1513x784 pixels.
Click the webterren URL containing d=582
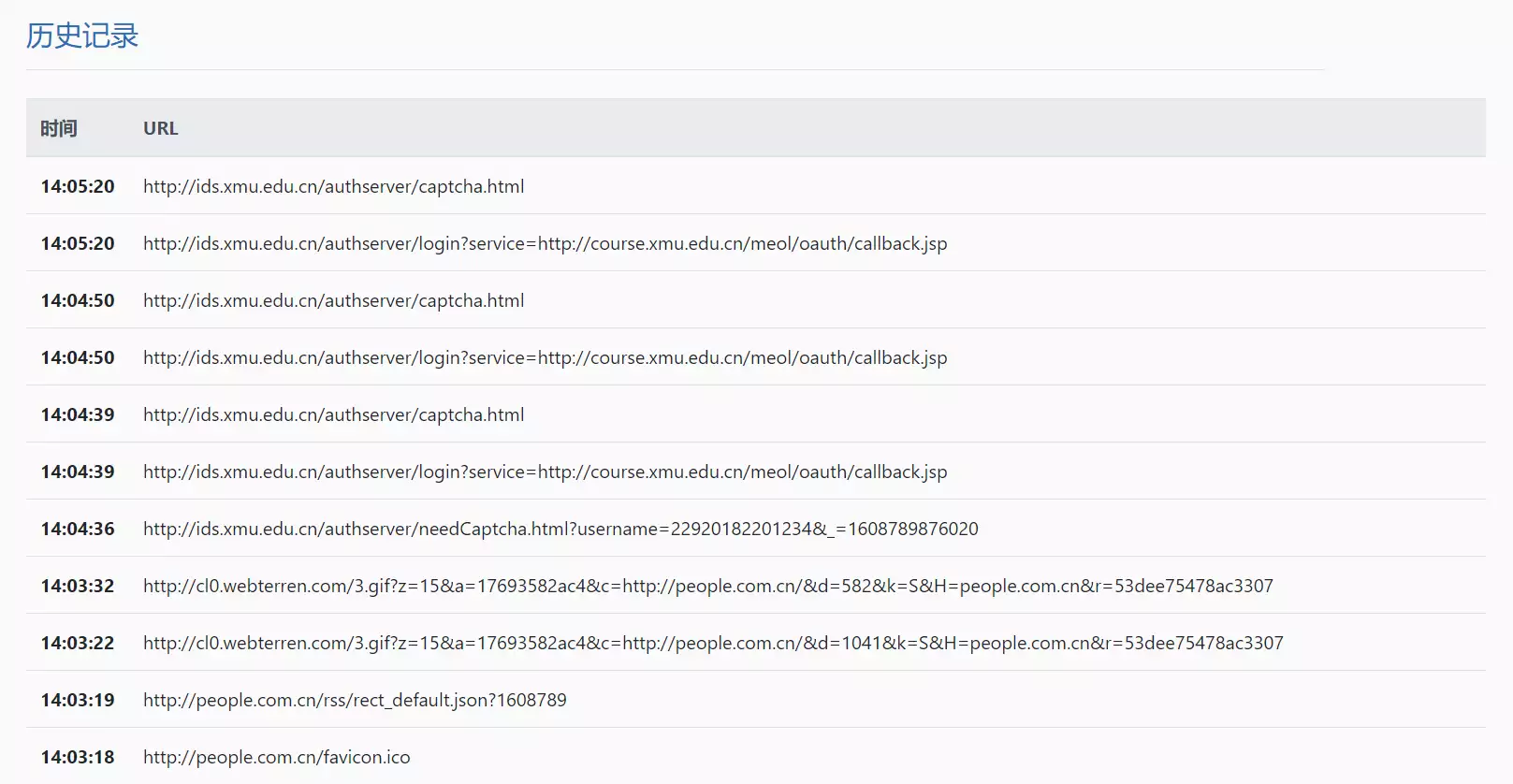tap(707, 586)
